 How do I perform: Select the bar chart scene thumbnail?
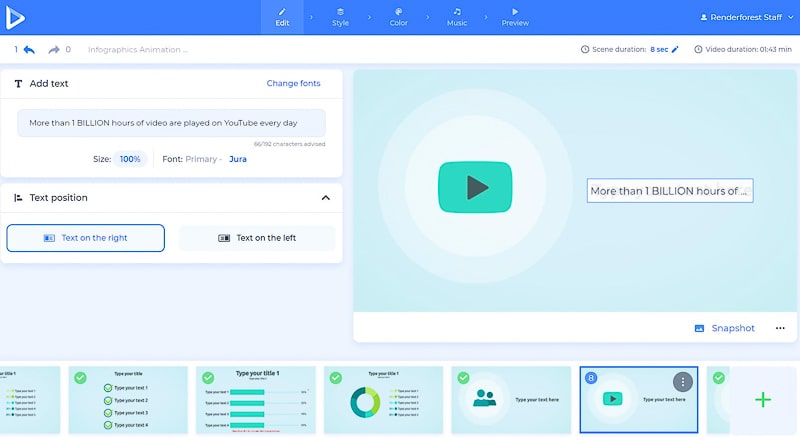256,400
